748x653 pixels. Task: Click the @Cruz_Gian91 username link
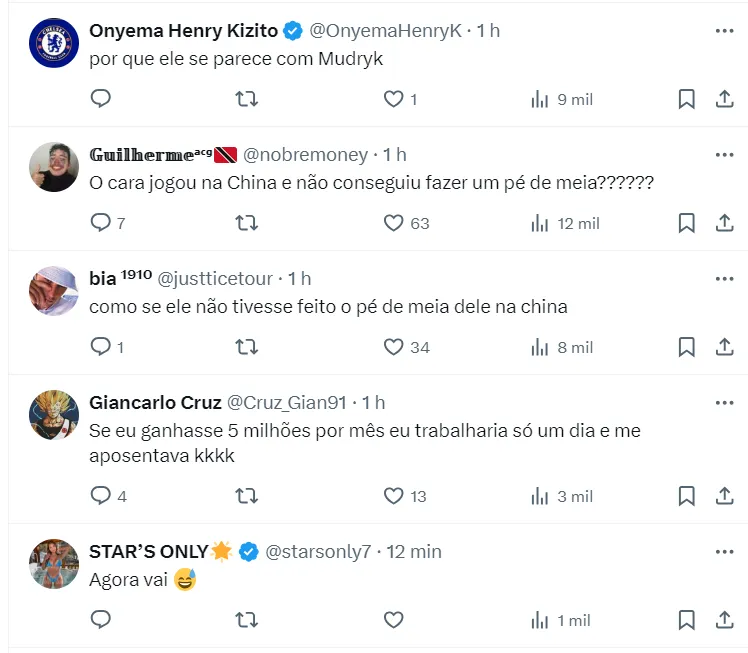286,403
